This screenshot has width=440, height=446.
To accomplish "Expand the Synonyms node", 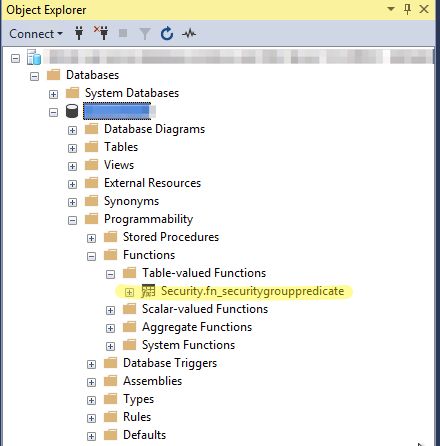I will 72,202.
